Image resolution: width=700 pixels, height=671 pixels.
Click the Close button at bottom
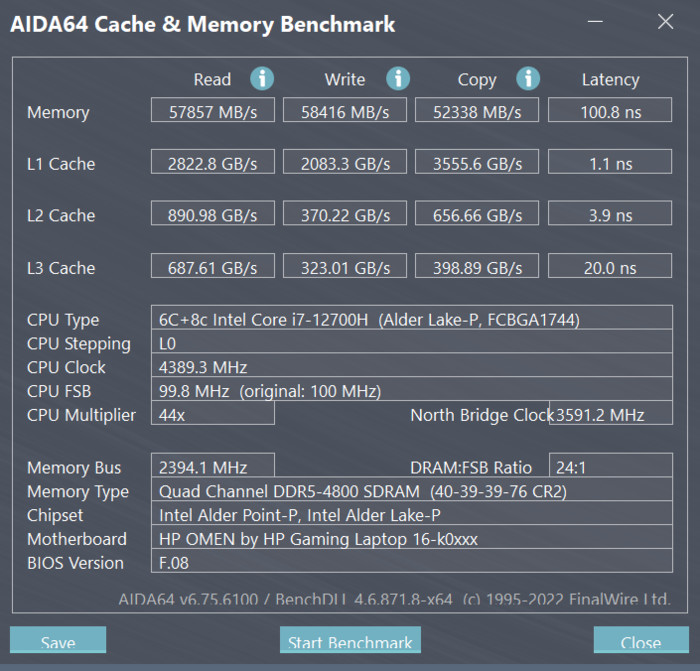(x=641, y=640)
